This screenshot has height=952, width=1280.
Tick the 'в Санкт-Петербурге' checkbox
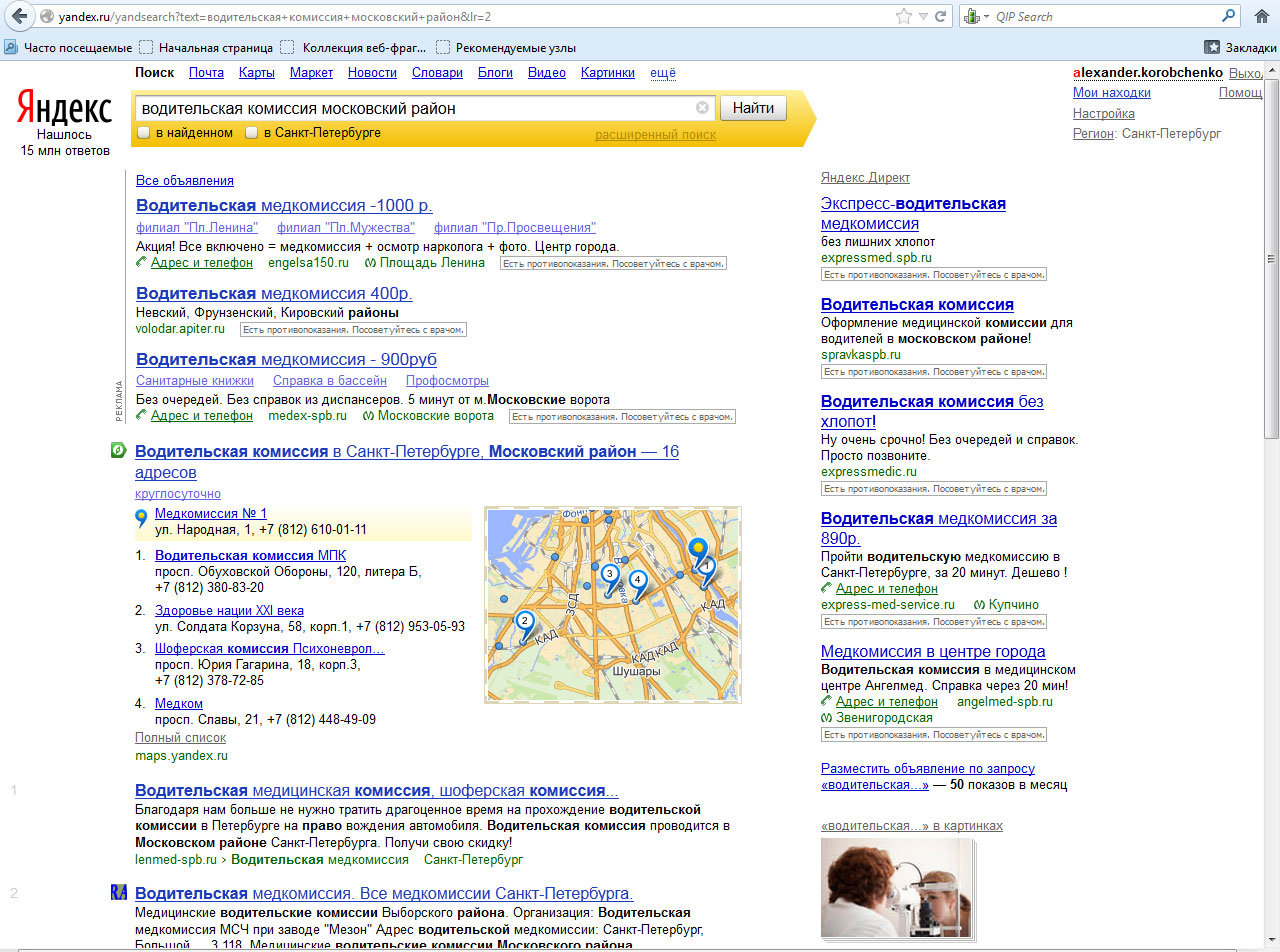[252, 133]
